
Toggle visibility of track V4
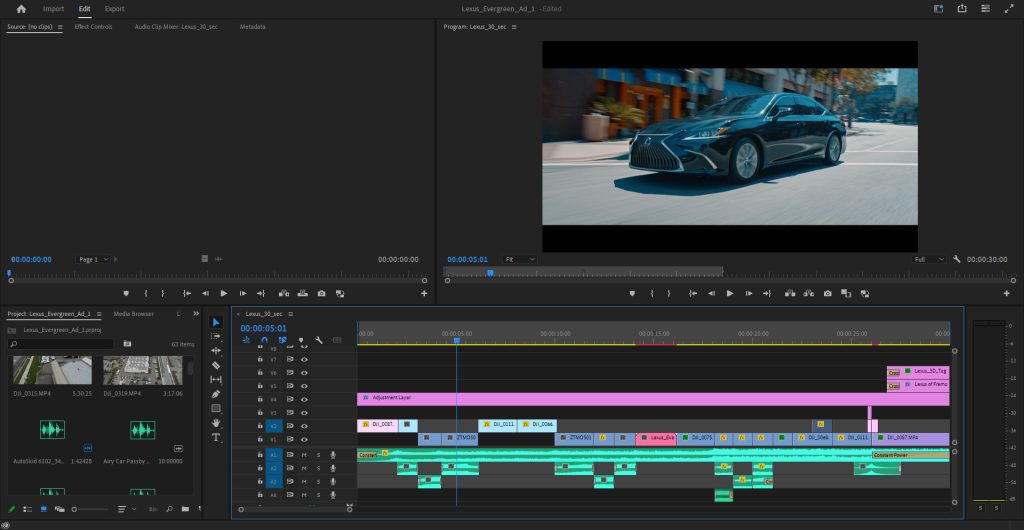pyautogui.click(x=304, y=398)
